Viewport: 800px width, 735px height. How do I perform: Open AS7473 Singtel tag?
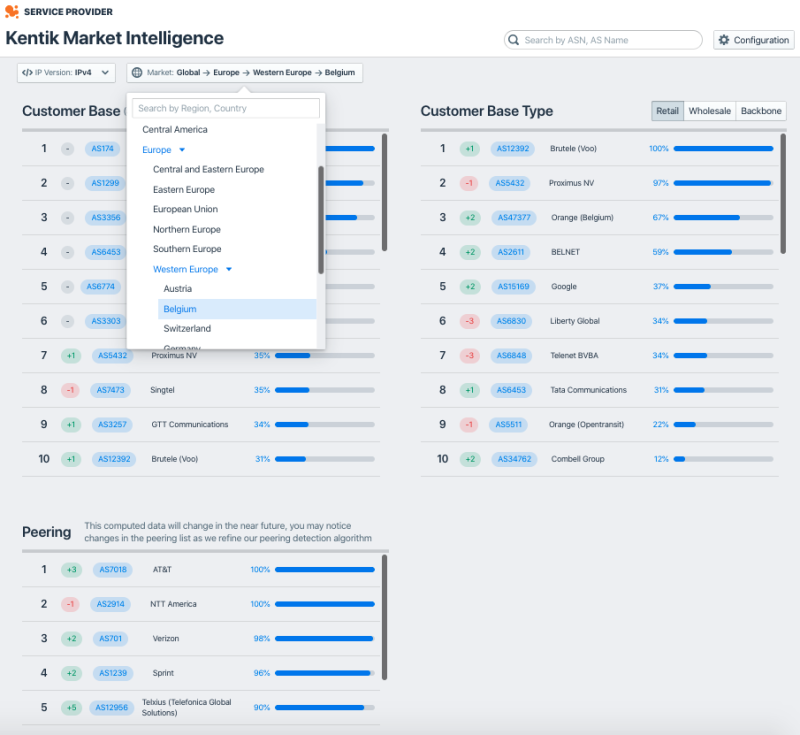pos(111,390)
